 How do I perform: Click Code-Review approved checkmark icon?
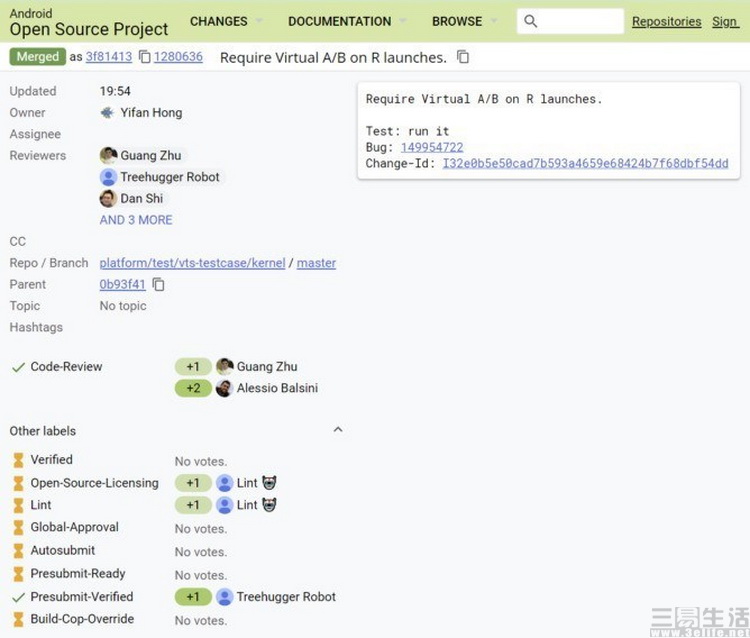[x=18, y=367]
